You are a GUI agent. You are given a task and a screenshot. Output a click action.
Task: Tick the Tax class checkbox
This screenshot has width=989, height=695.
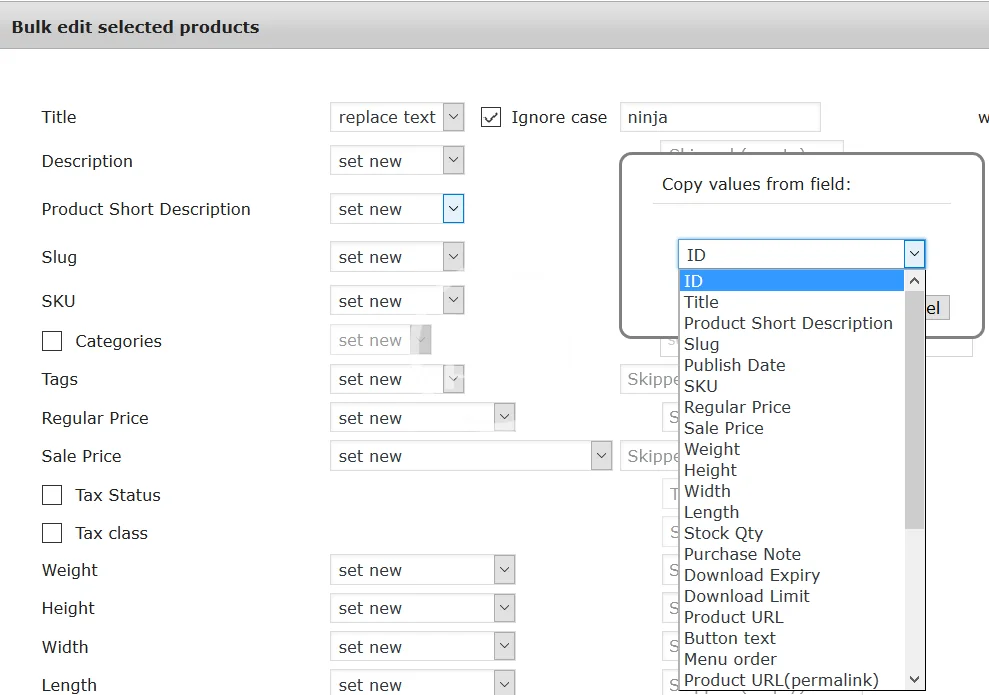pos(52,533)
